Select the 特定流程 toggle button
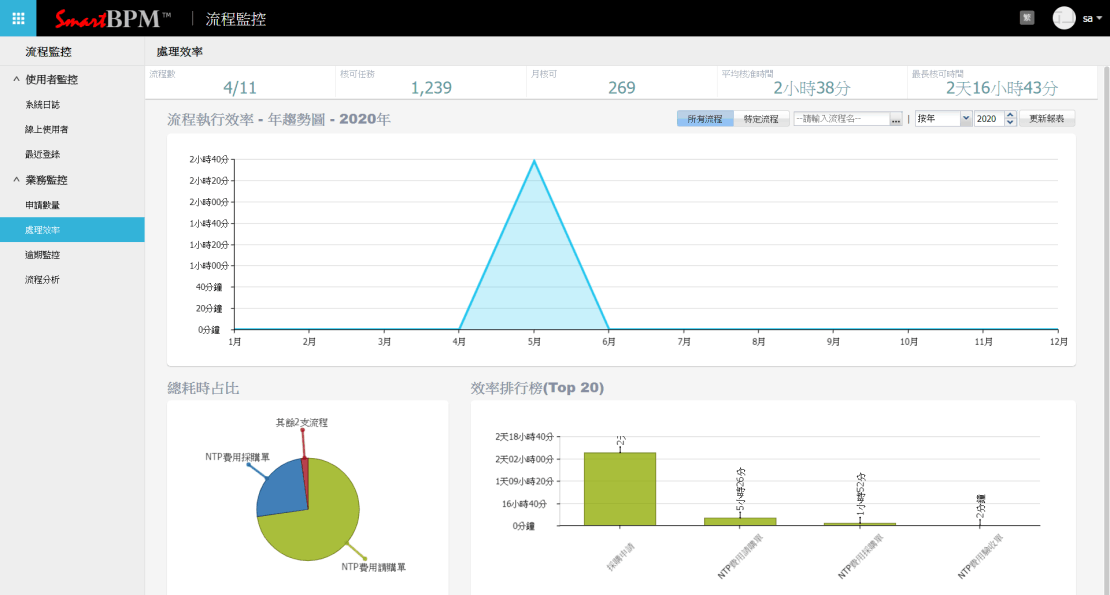Screen dimensions: 1110x595 pos(761,119)
